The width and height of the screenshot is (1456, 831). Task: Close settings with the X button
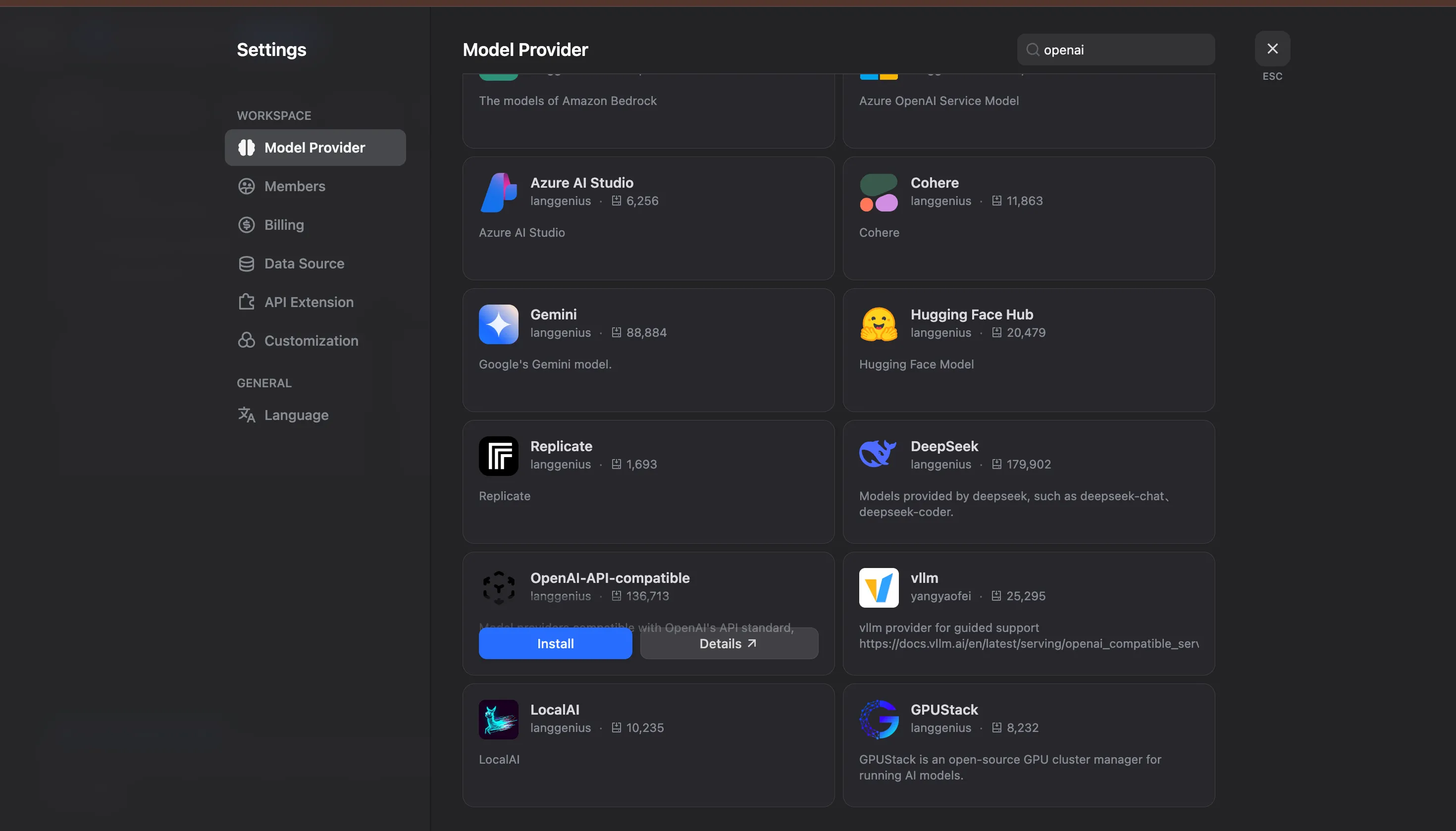pyautogui.click(x=1272, y=49)
